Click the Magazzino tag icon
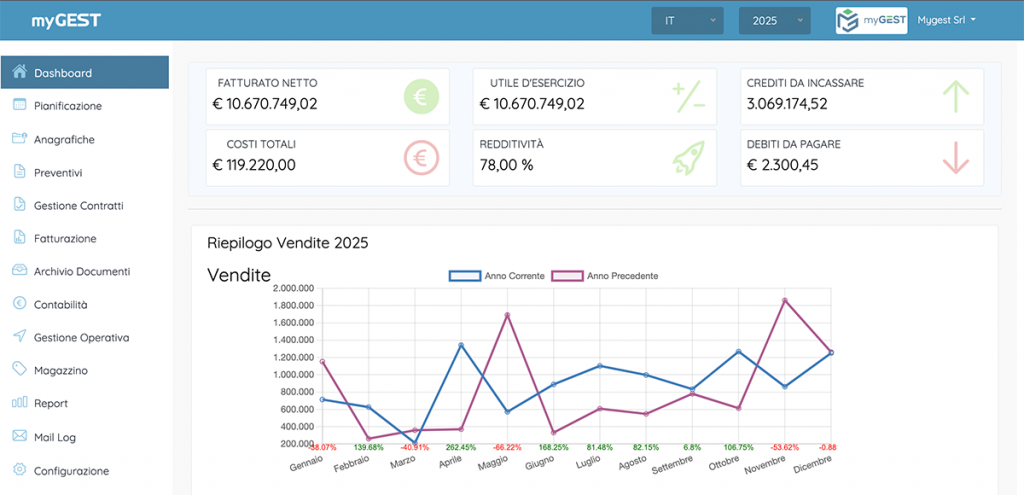The image size is (1024, 495). 19,370
